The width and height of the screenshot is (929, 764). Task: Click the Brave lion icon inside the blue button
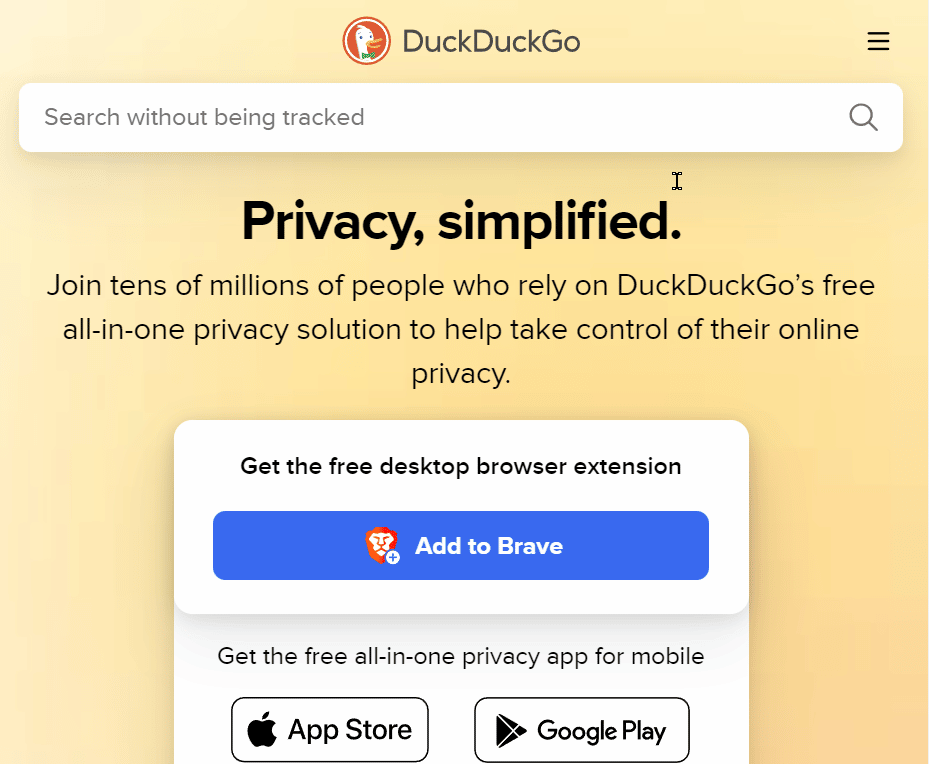(x=382, y=545)
